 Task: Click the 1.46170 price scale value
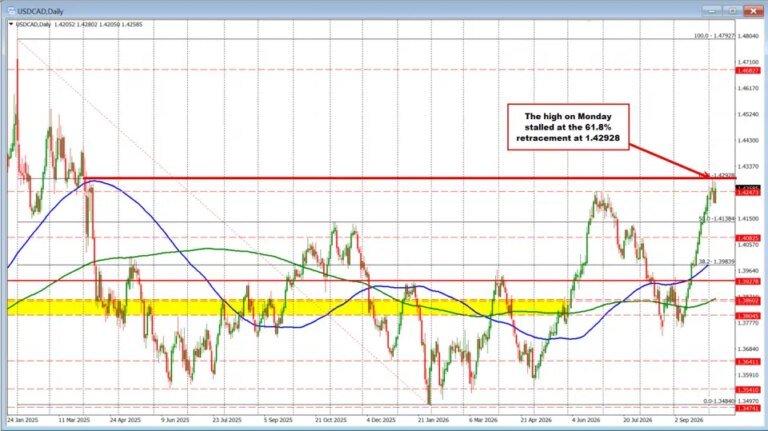748,88
